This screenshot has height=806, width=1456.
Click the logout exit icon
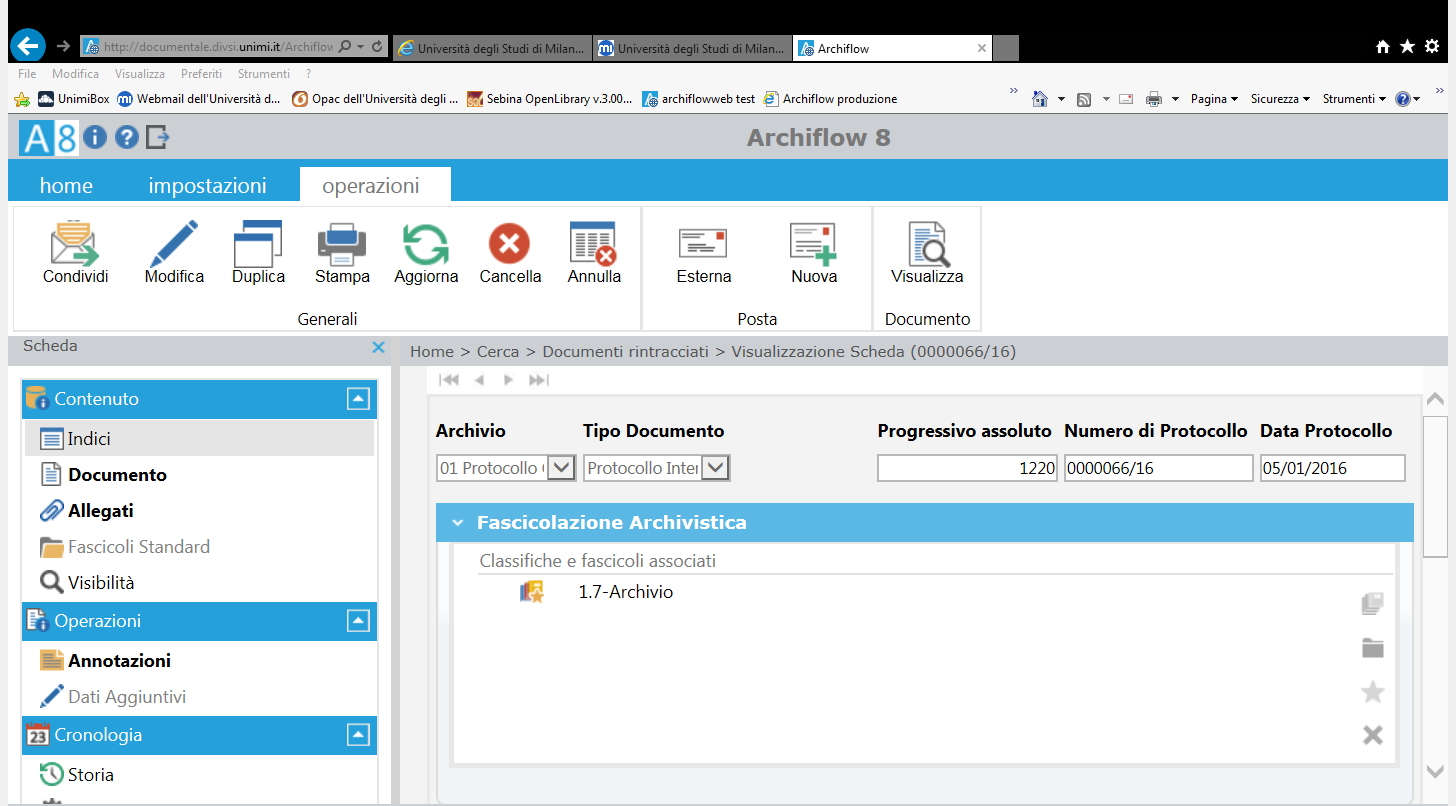point(158,138)
